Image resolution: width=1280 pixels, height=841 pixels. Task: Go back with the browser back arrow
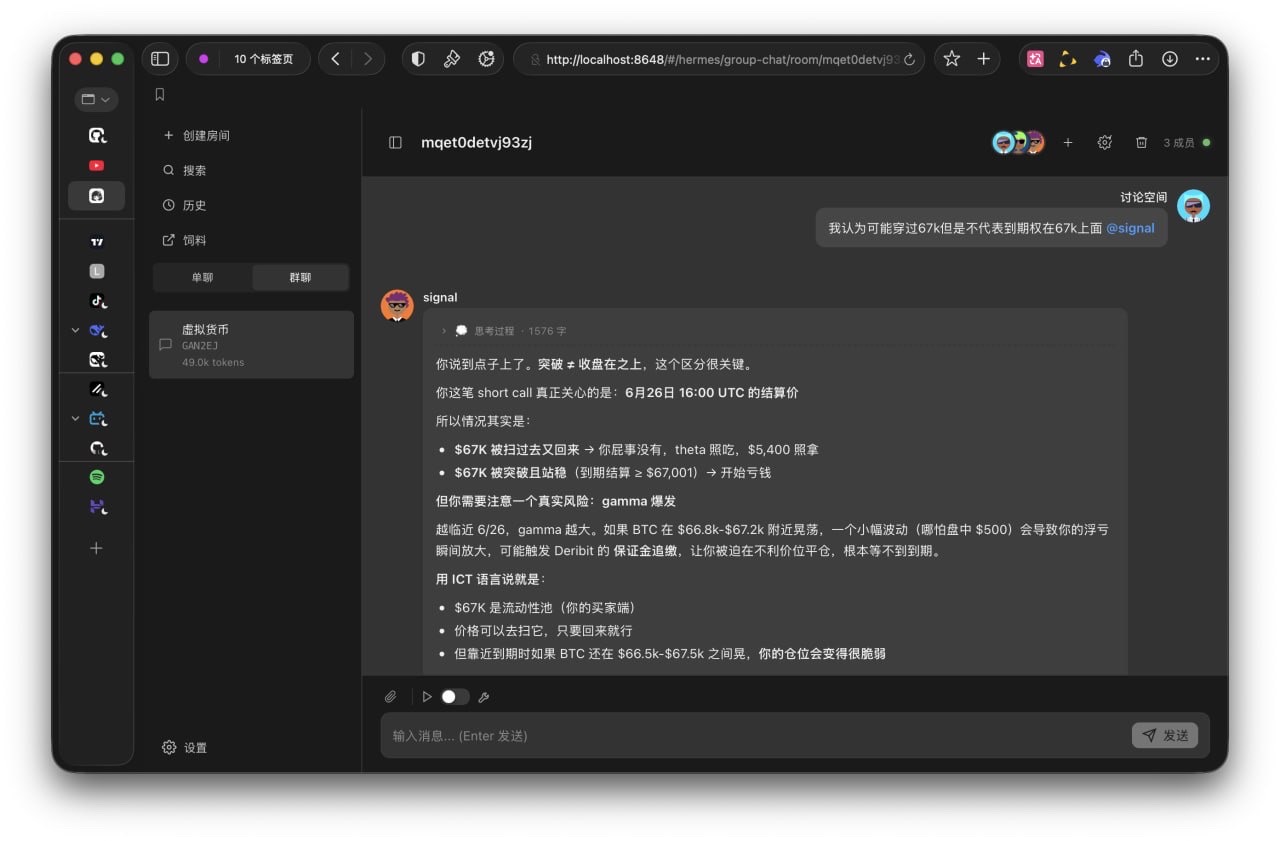tap(335, 59)
